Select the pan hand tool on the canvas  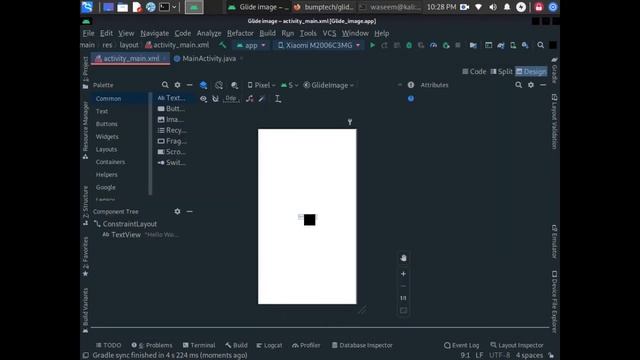[403, 258]
